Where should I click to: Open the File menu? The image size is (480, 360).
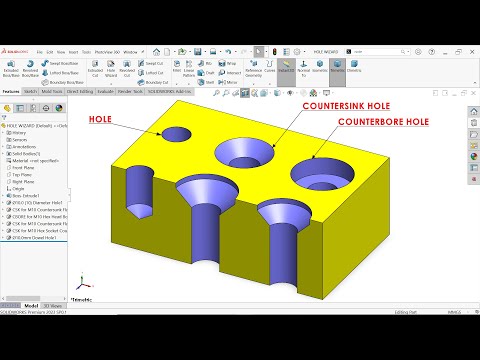(39, 52)
